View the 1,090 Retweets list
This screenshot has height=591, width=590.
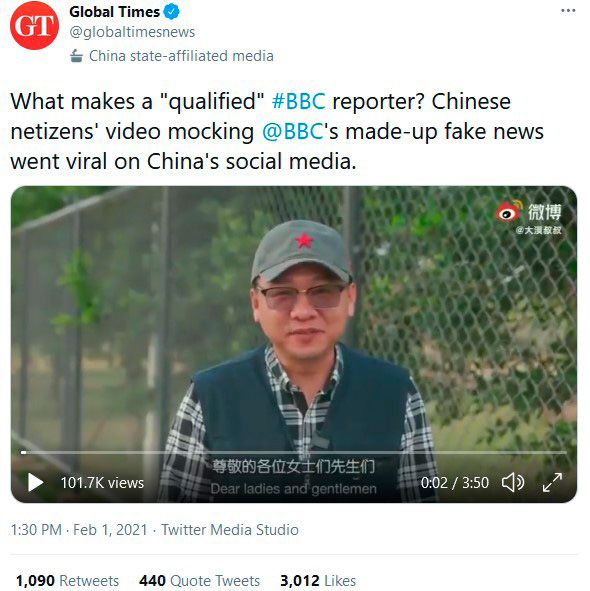[x=67, y=580]
